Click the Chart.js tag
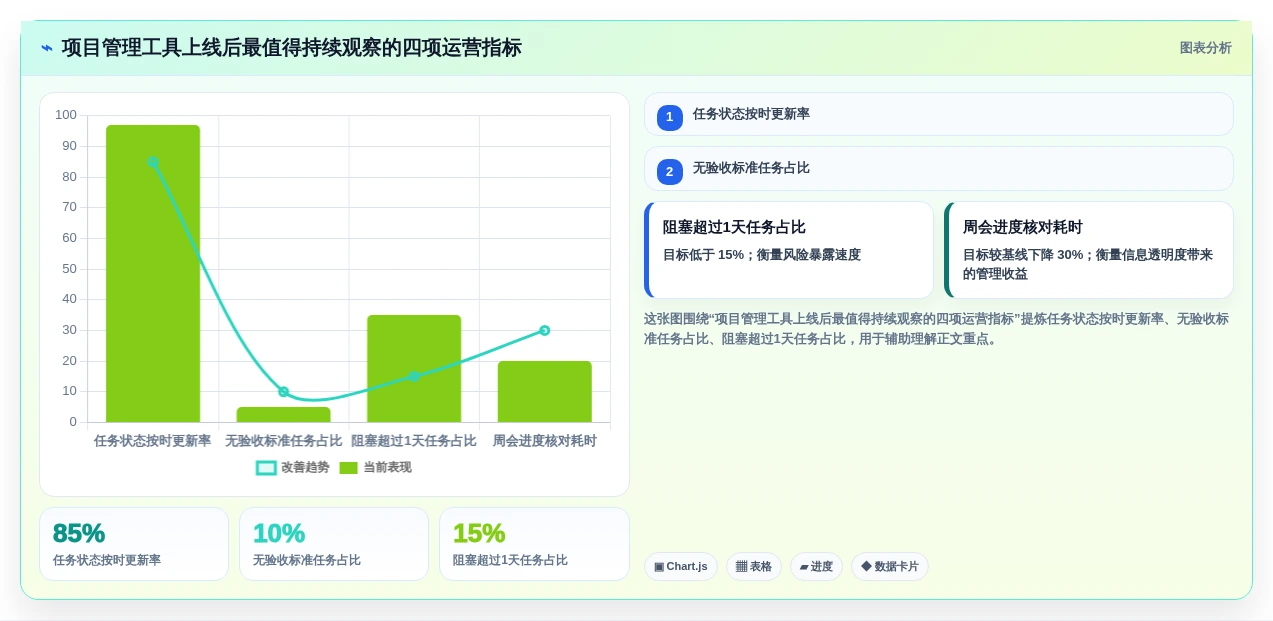This screenshot has height=621, width=1273. click(x=680, y=566)
